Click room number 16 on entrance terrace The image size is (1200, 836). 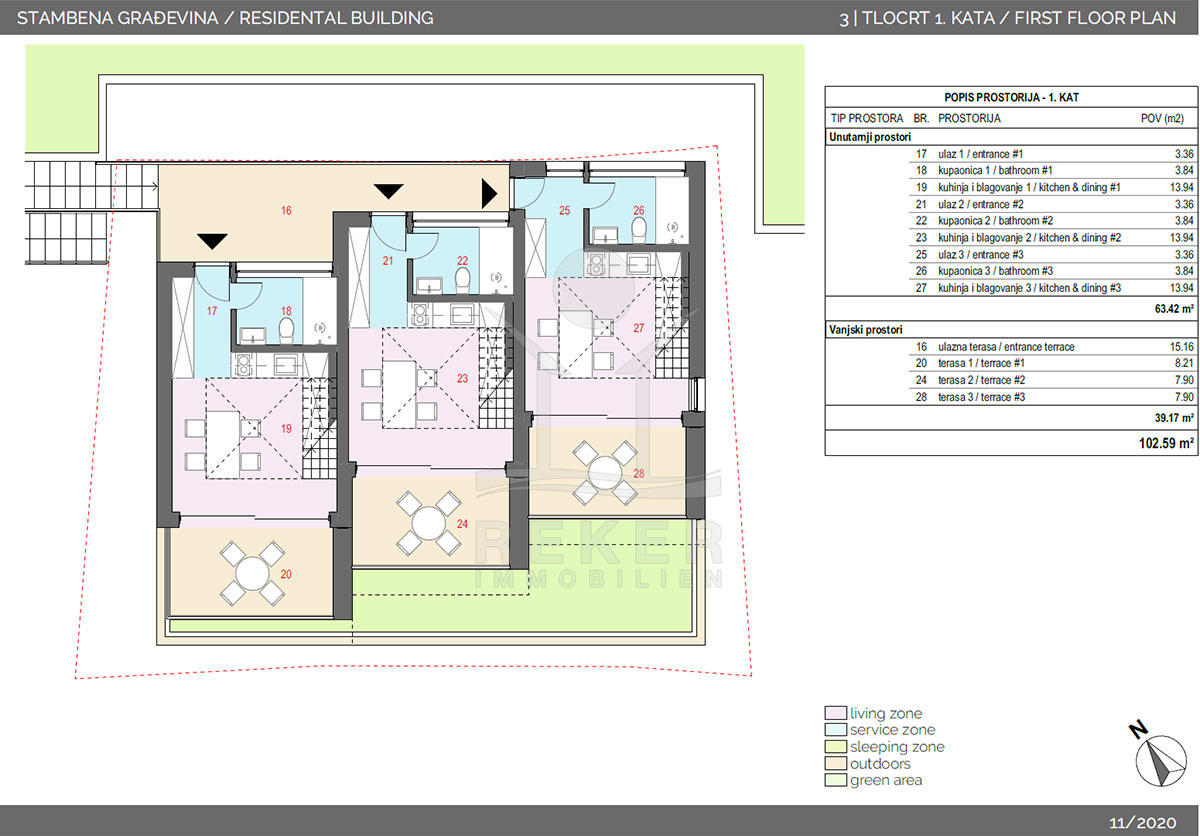[x=286, y=211]
